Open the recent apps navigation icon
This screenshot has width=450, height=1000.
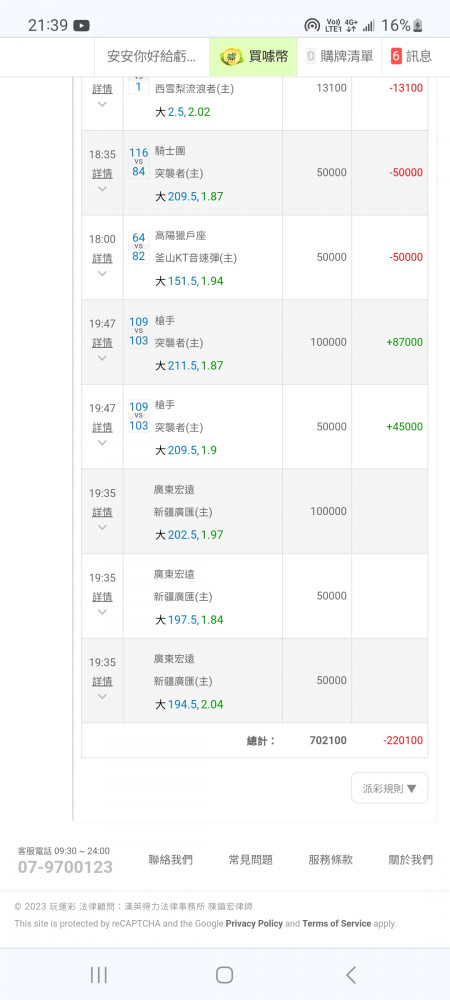click(99, 974)
